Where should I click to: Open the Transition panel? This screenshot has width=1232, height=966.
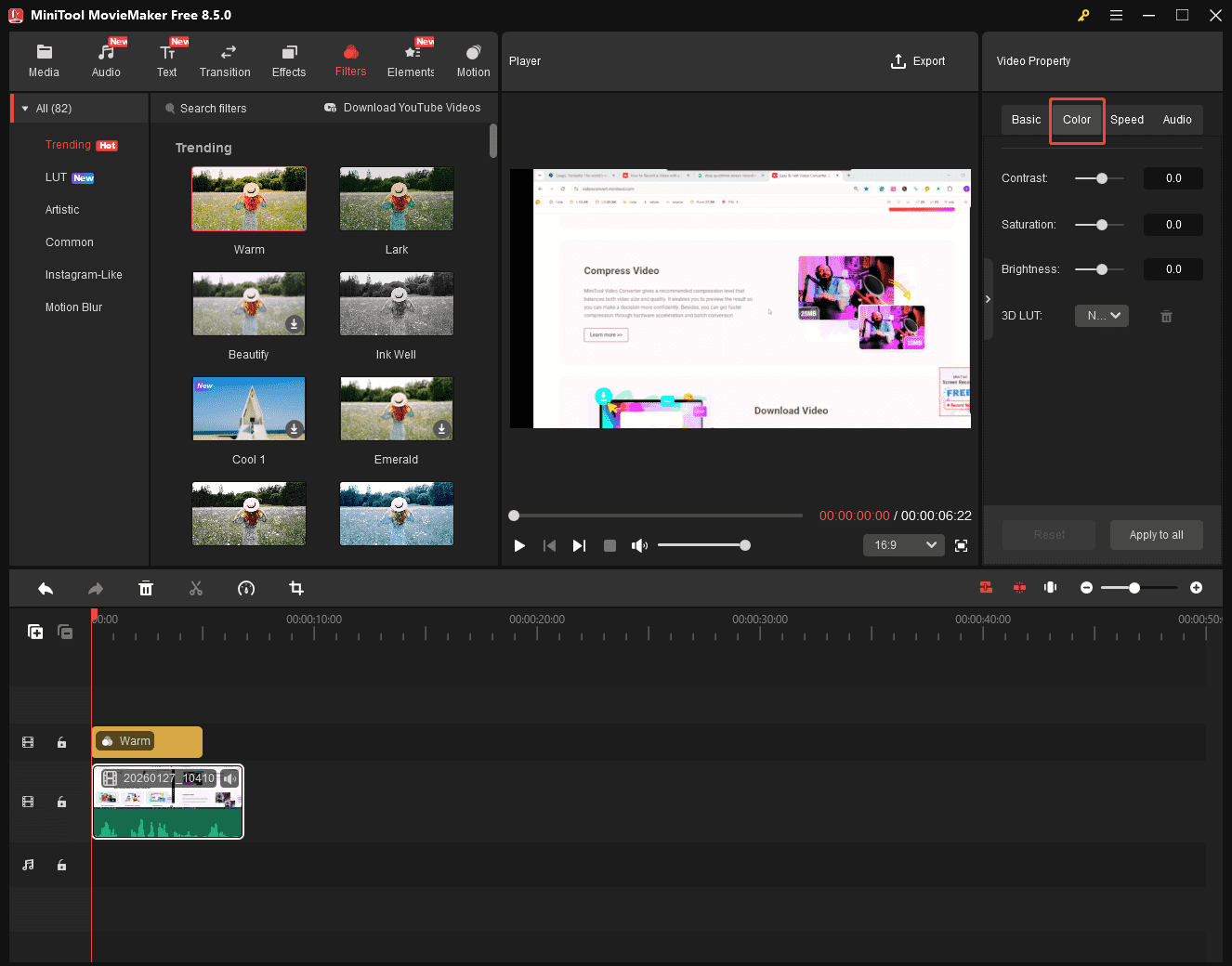click(225, 58)
